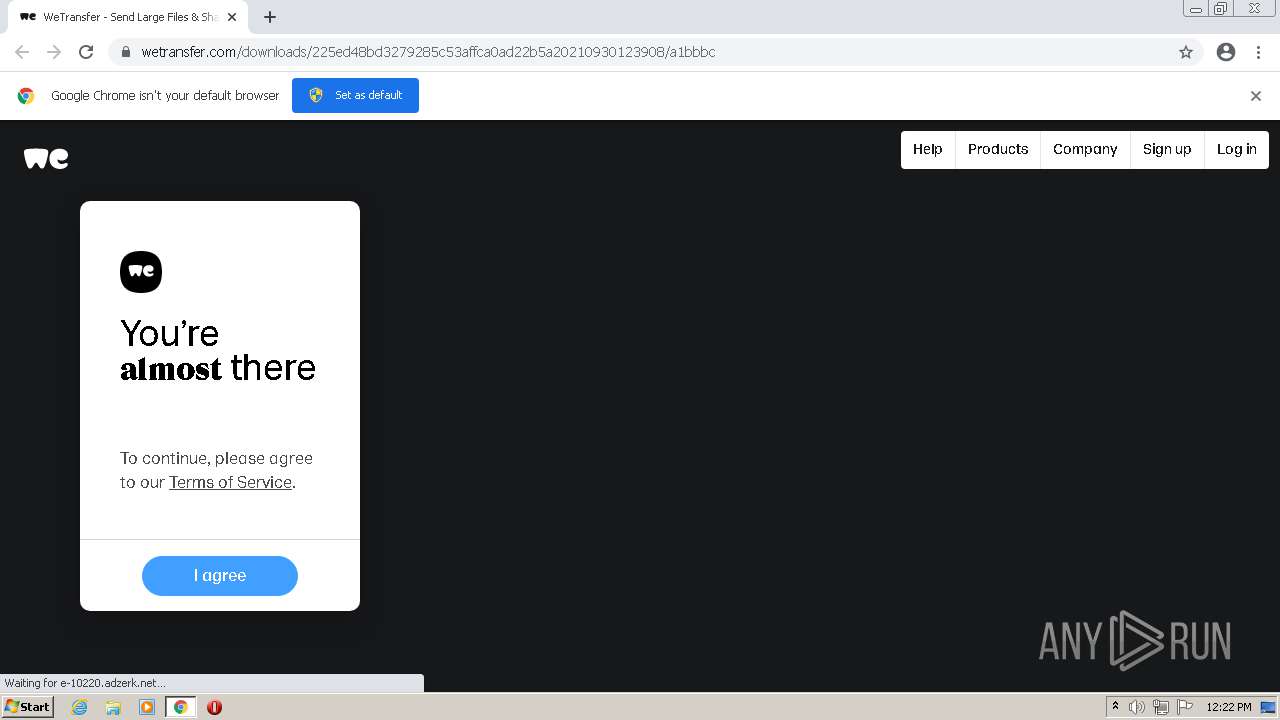The height and width of the screenshot is (720, 1280).
Task: Click the padlock site info icon
Action: [x=125, y=52]
